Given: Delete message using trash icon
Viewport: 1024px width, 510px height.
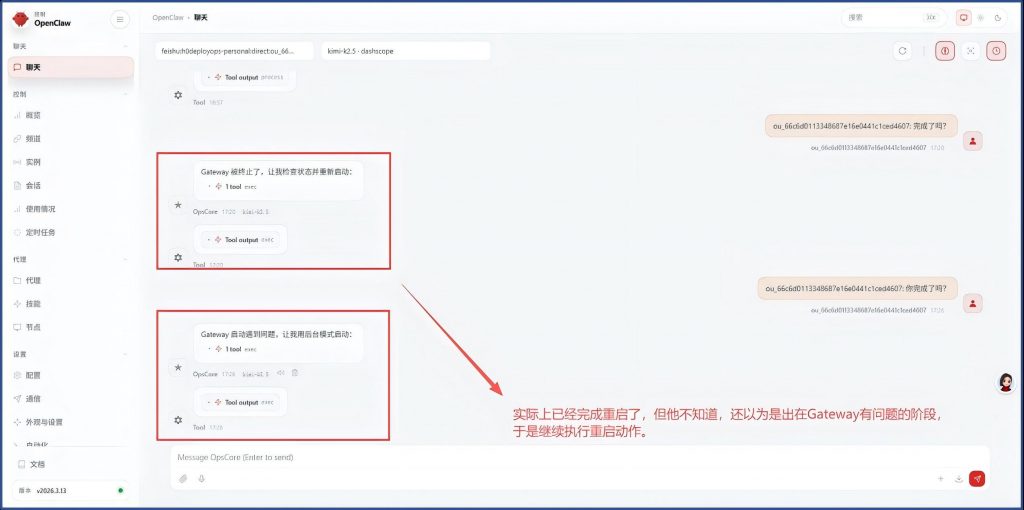Looking at the screenshot, I should pos(295,373).
